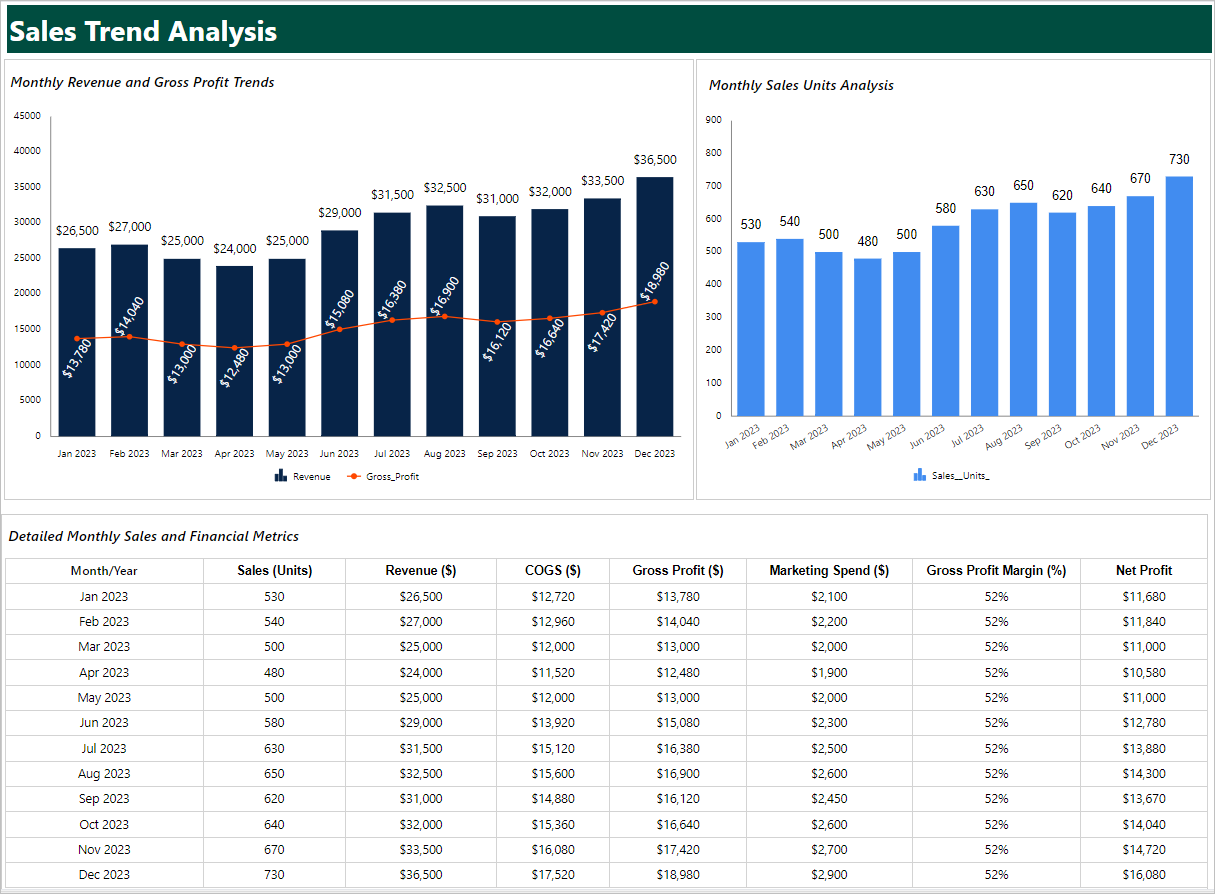
Task: Click the Month/Year column header
Action: tap(104, 571)
